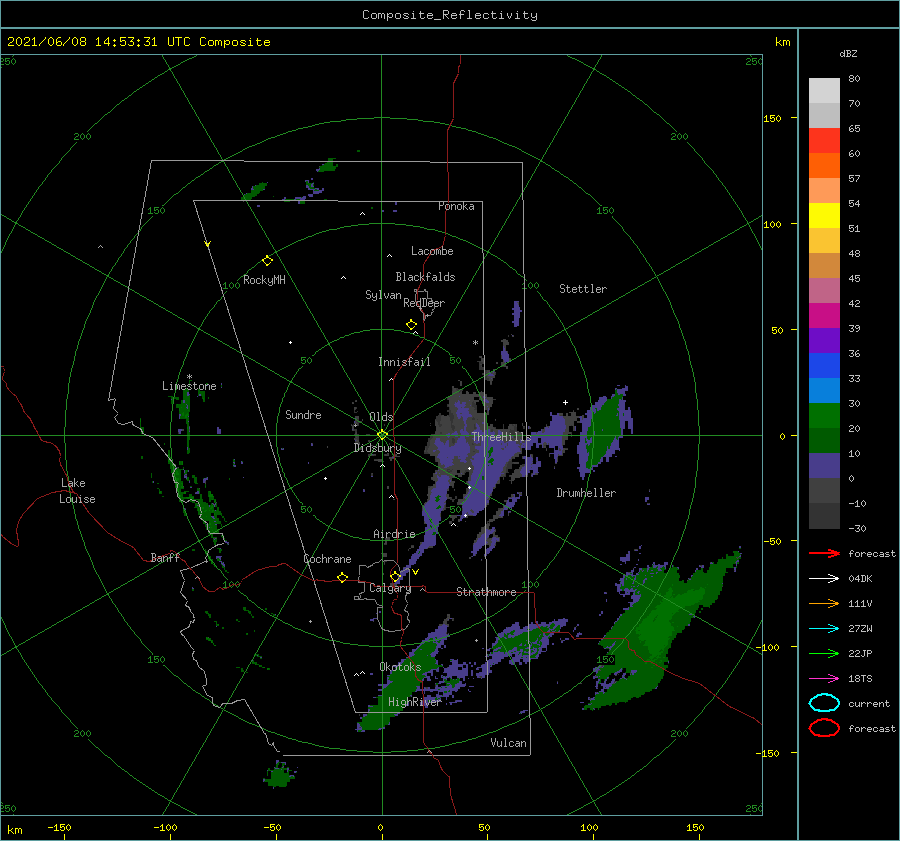Click the 'Ponoka' city label
Screen dimensions: 900x841
[x=456, y=206]
